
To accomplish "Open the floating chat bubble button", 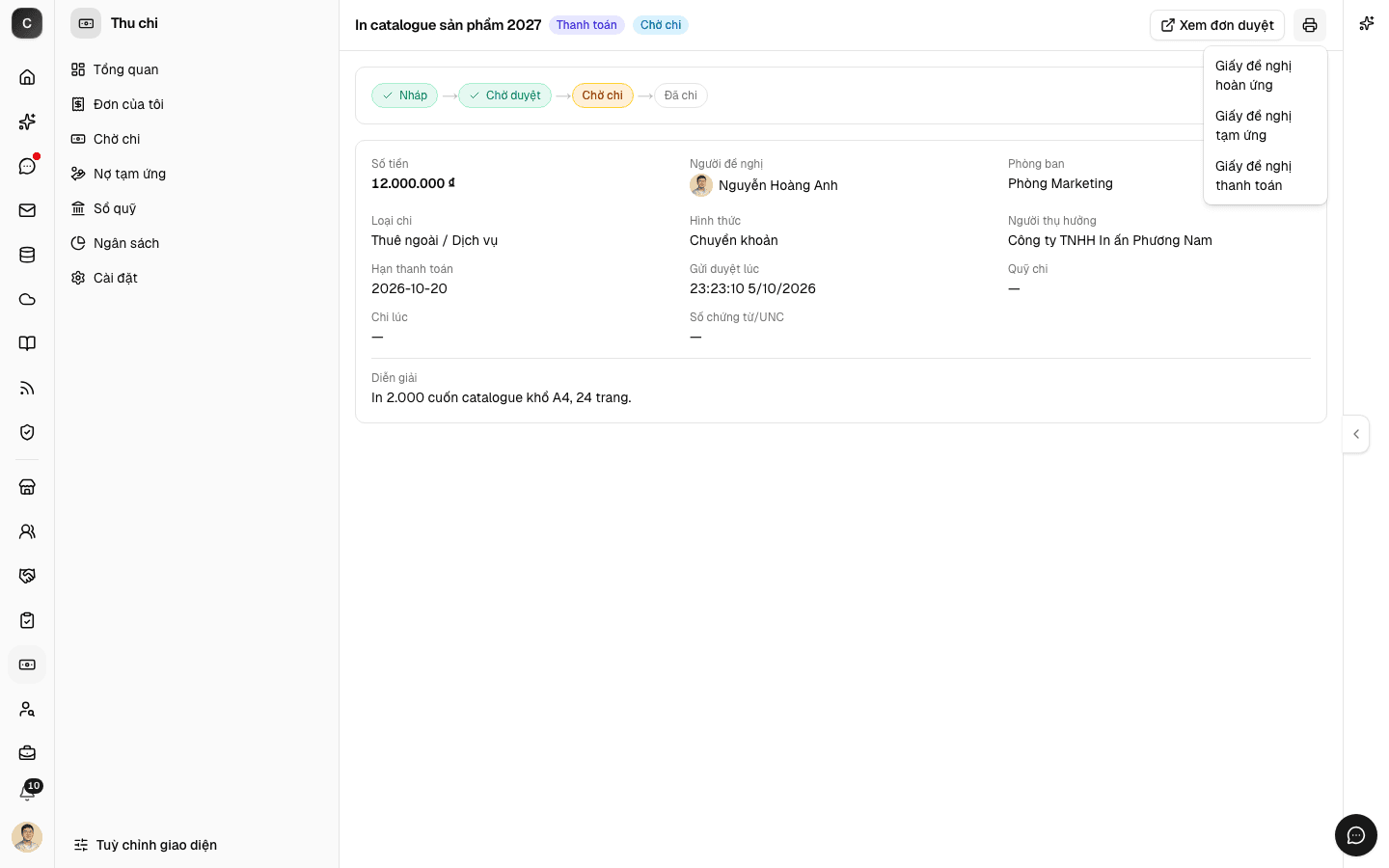I will pyautogui.click(x=1356, y=835).
